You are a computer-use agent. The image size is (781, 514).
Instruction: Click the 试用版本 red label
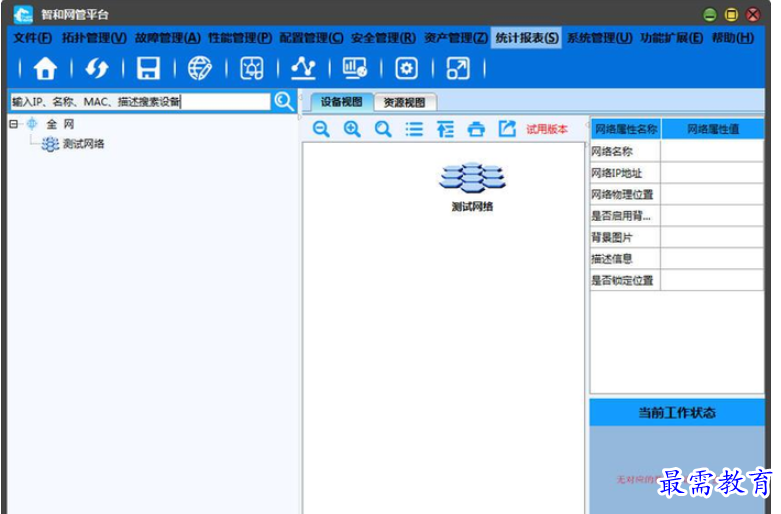[x=547, y=129]
